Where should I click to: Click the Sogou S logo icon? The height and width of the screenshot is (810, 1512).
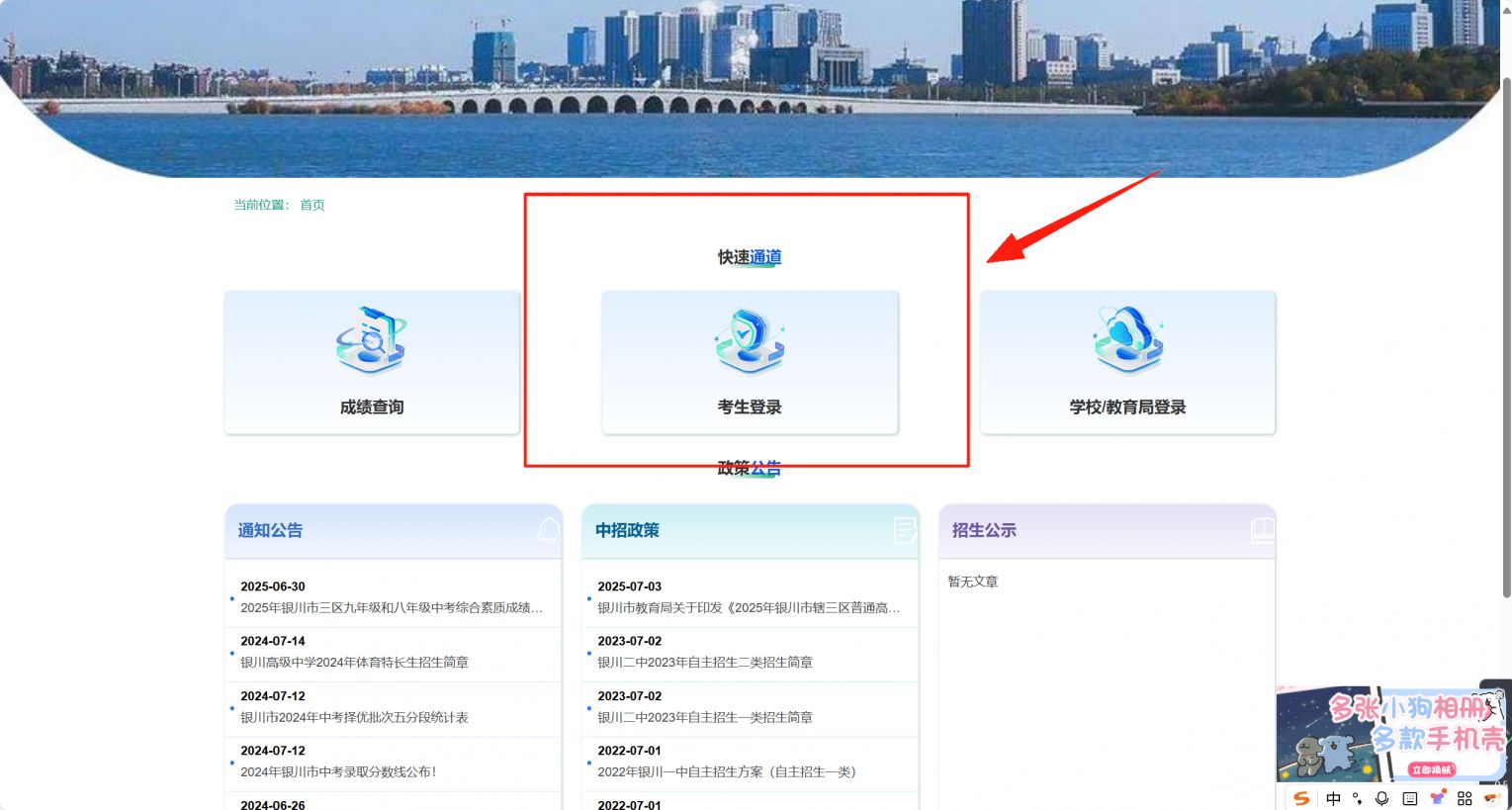[1301, 798]
